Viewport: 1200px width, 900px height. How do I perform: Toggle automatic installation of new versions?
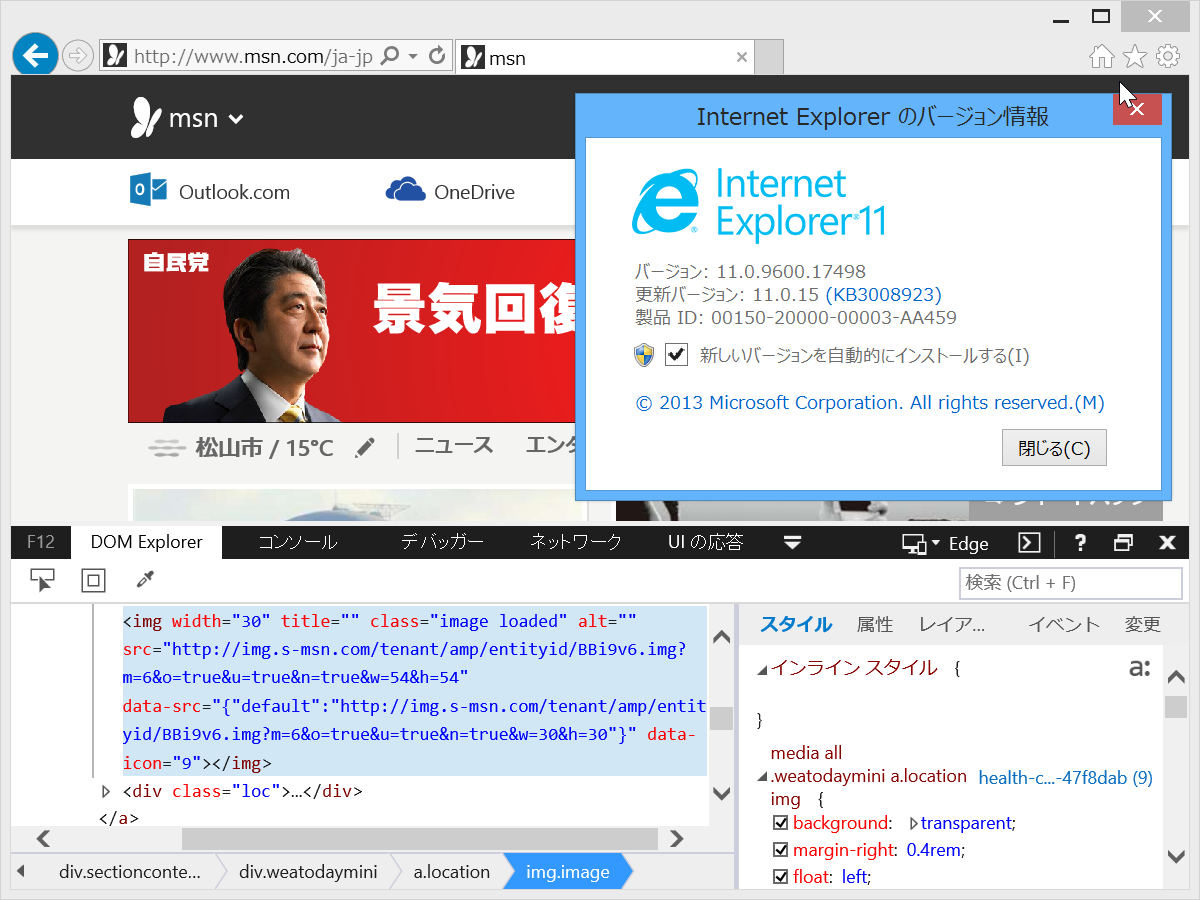(676, 355)
